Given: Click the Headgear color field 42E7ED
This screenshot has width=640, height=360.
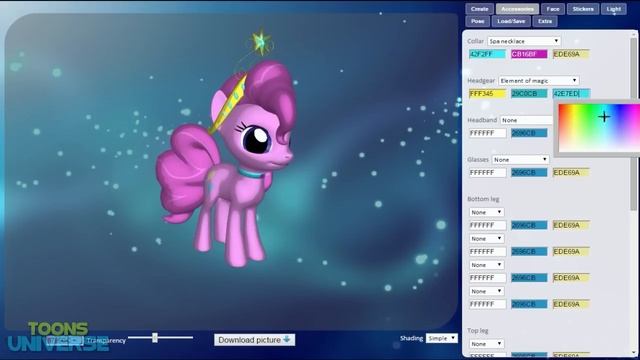Looking at the screenshot, I should (x=571, y=94).
